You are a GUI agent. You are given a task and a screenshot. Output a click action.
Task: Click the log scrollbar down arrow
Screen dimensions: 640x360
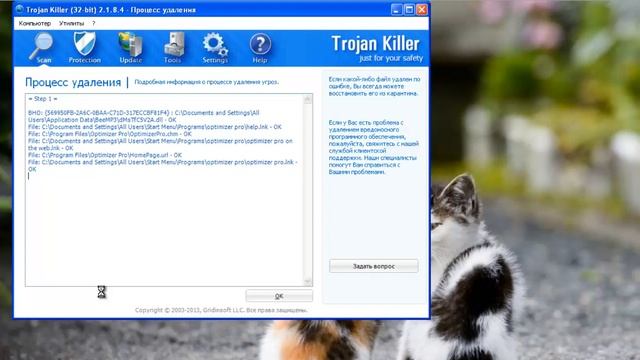(308, 281)
